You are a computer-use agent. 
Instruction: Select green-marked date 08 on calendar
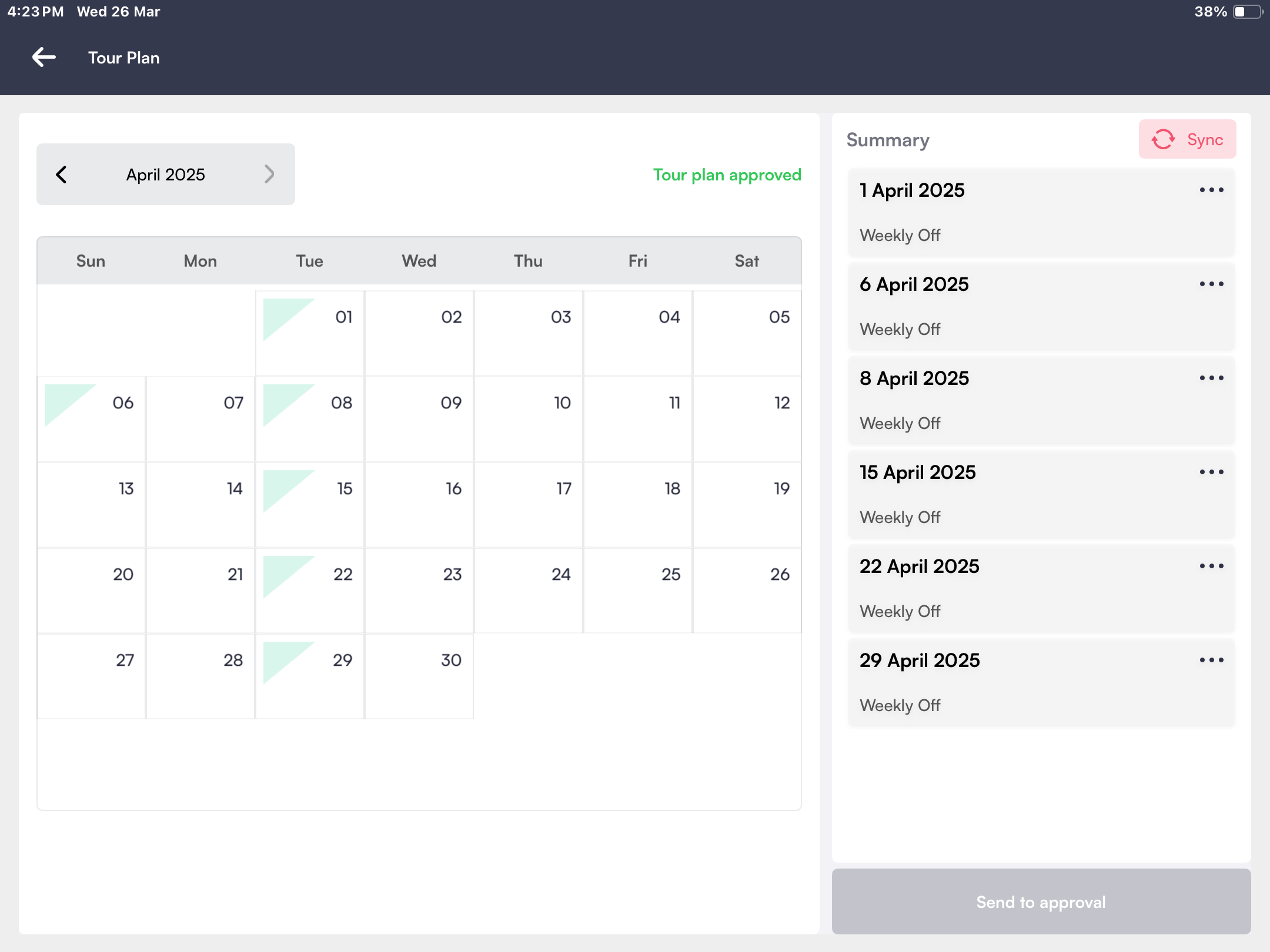(310, 419)
